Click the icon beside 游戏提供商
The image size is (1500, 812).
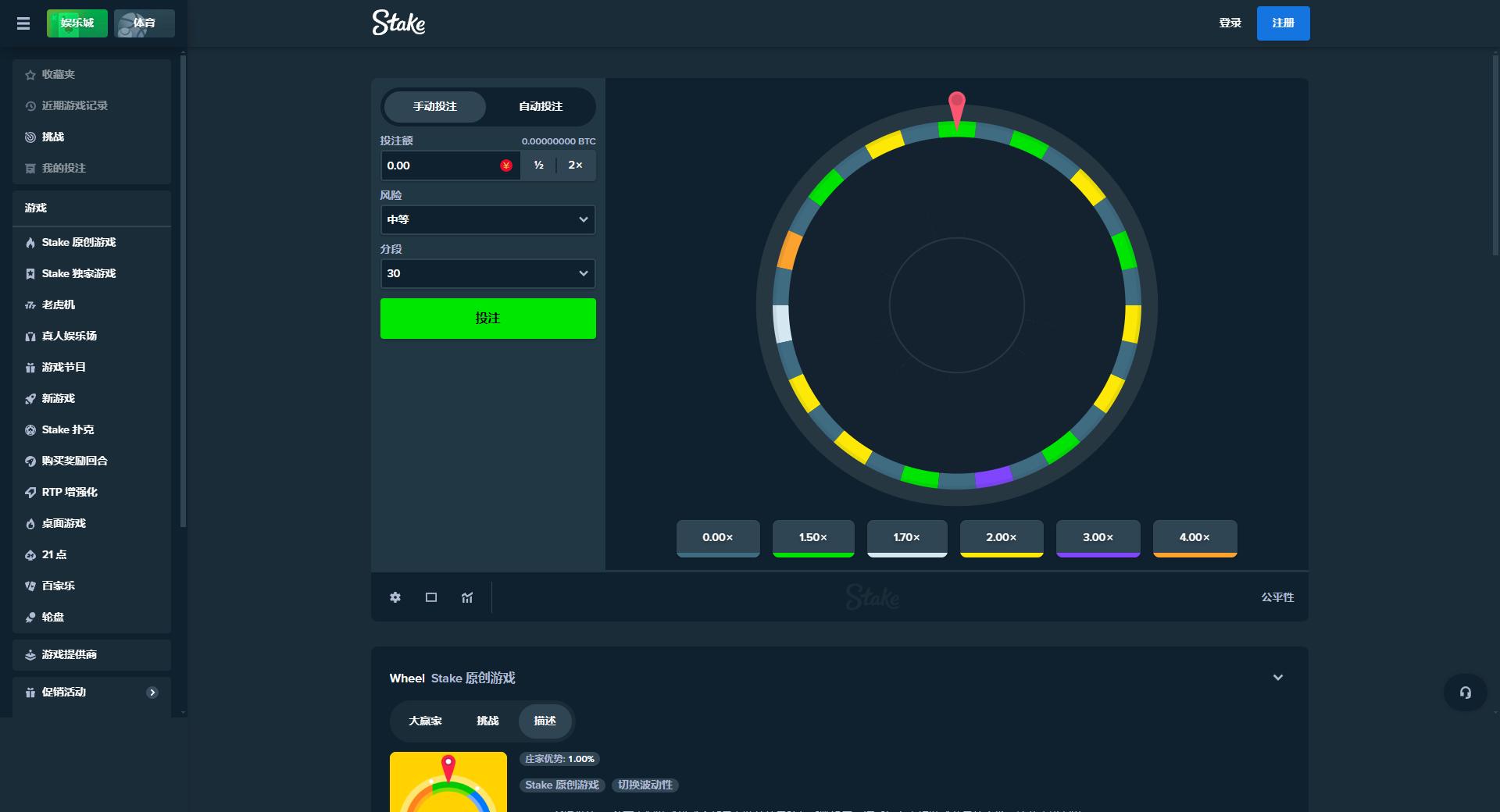tap(30, 655)
